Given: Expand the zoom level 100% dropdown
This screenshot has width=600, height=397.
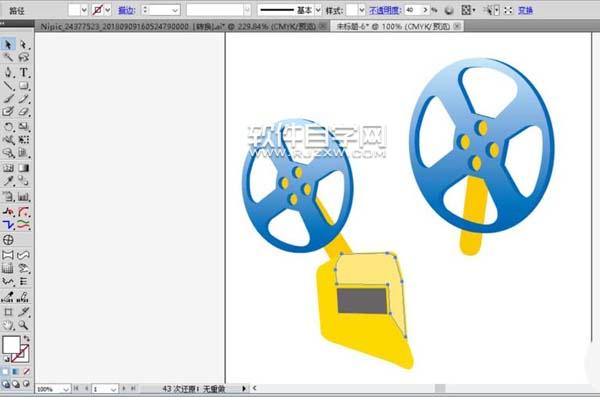Looking at the screenshot, I should [66, 389].
